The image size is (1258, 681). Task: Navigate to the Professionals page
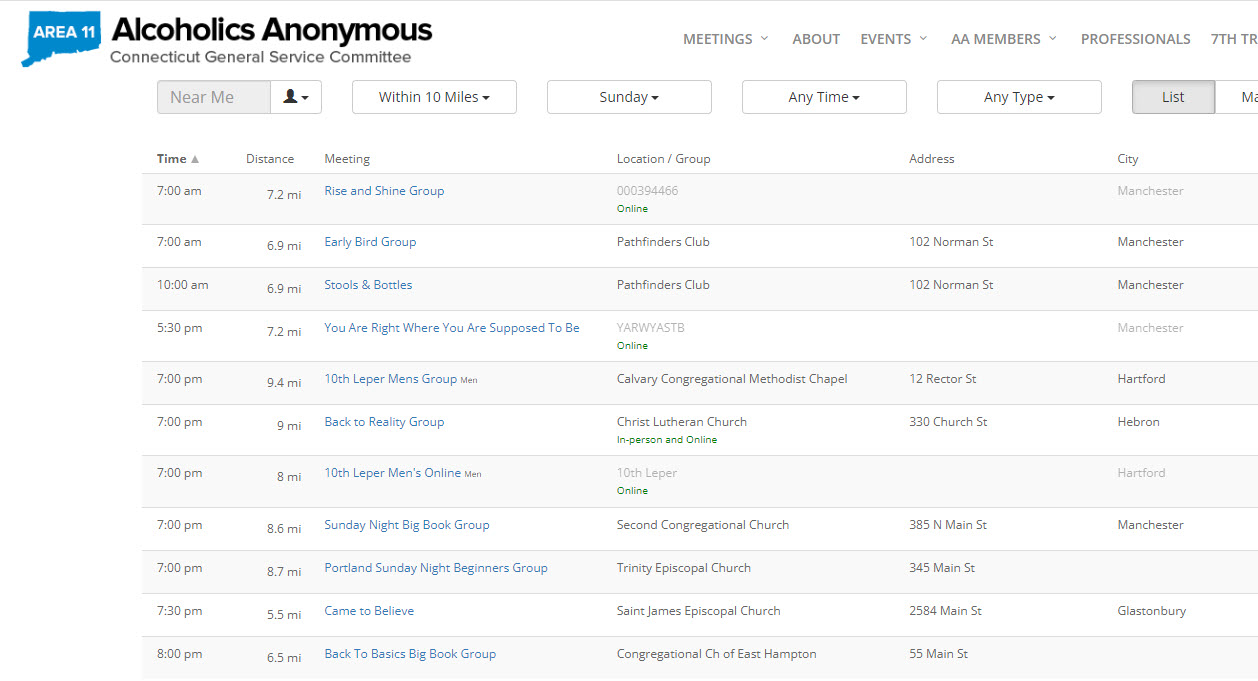click(x=1135, y=39)
